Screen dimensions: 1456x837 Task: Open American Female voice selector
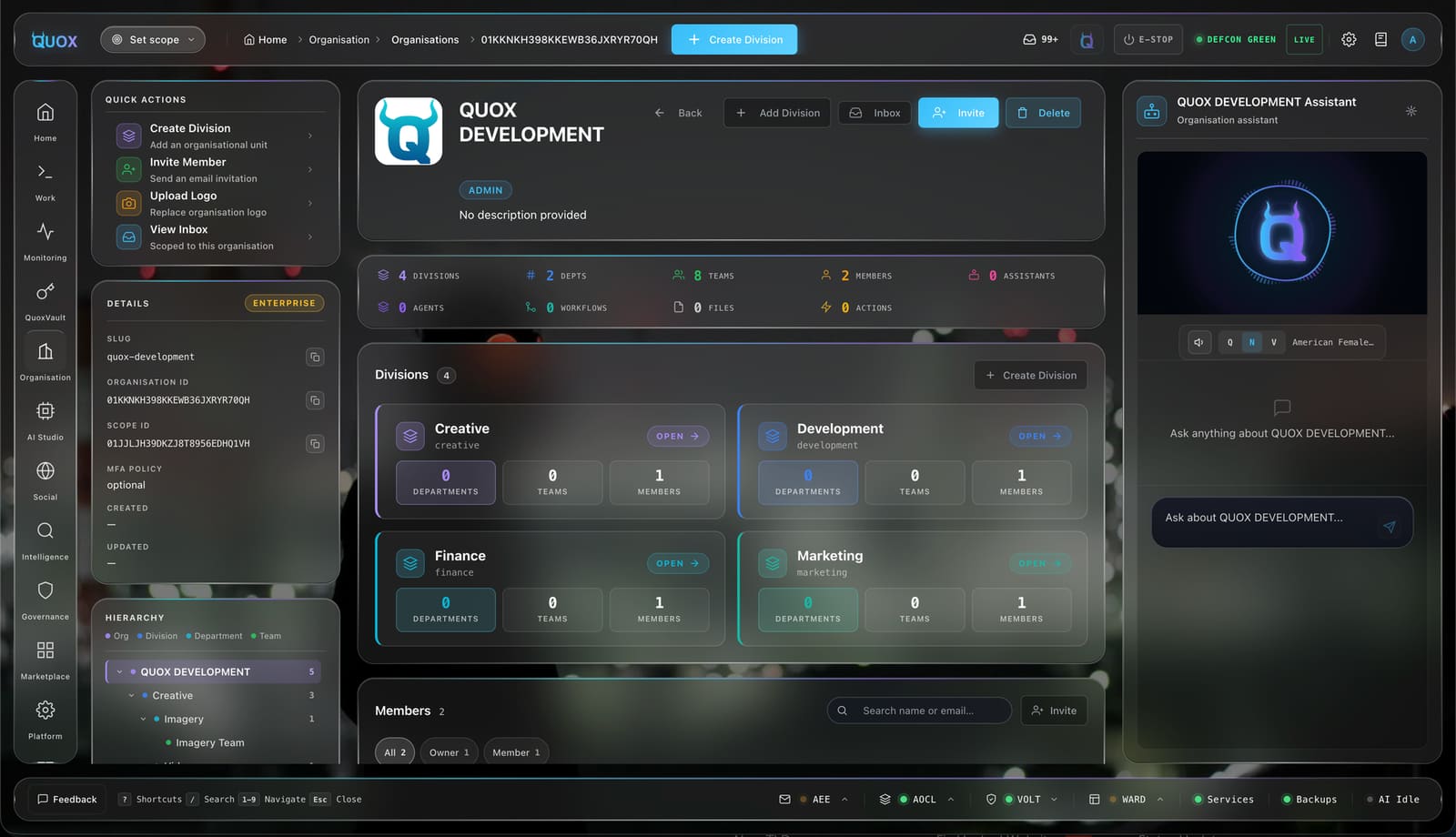click(x=1332, y=342)
